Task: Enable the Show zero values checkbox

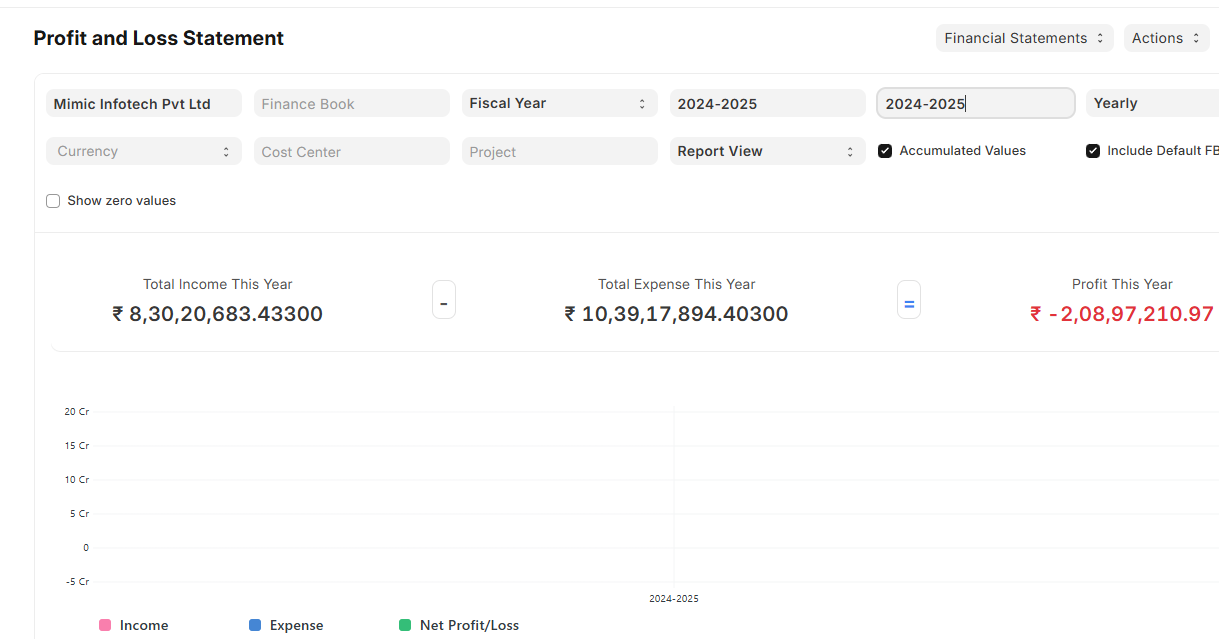Action: pos(53,201)
